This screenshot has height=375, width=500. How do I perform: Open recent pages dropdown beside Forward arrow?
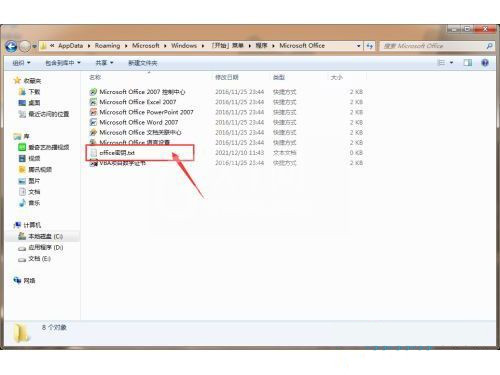click(x=34, y=46)
